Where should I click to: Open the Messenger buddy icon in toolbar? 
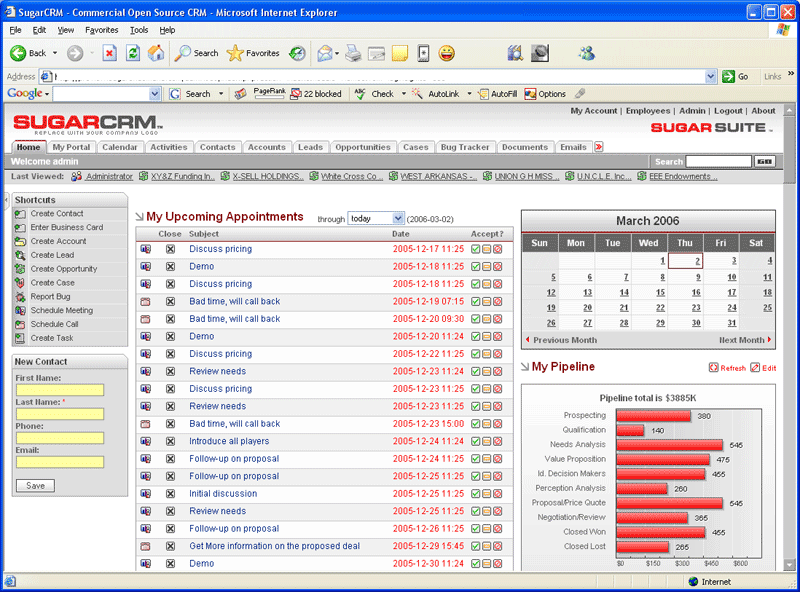tap(587, 53)
